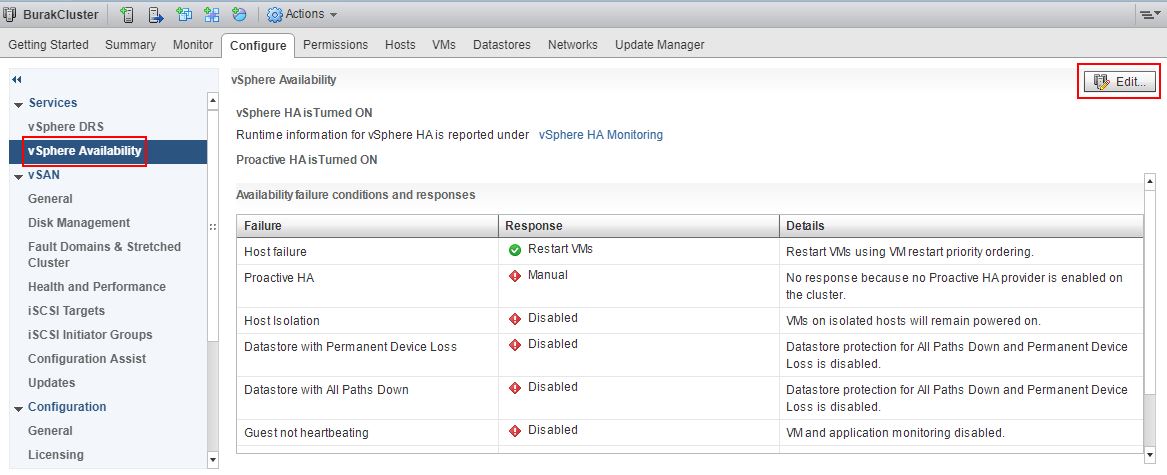Open the panel options menu at top right
The width and height of the screenshot is (1167, 475).
[1148, 14]
